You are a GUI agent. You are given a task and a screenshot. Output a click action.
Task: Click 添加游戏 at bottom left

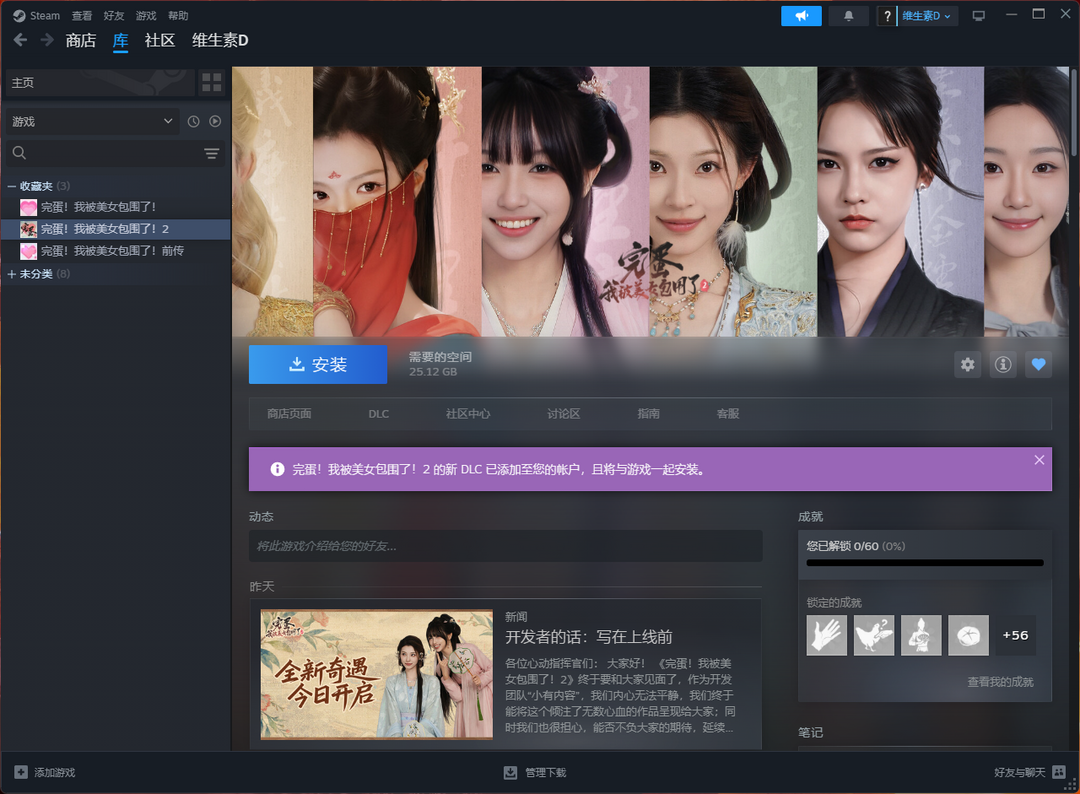(55, 773)
